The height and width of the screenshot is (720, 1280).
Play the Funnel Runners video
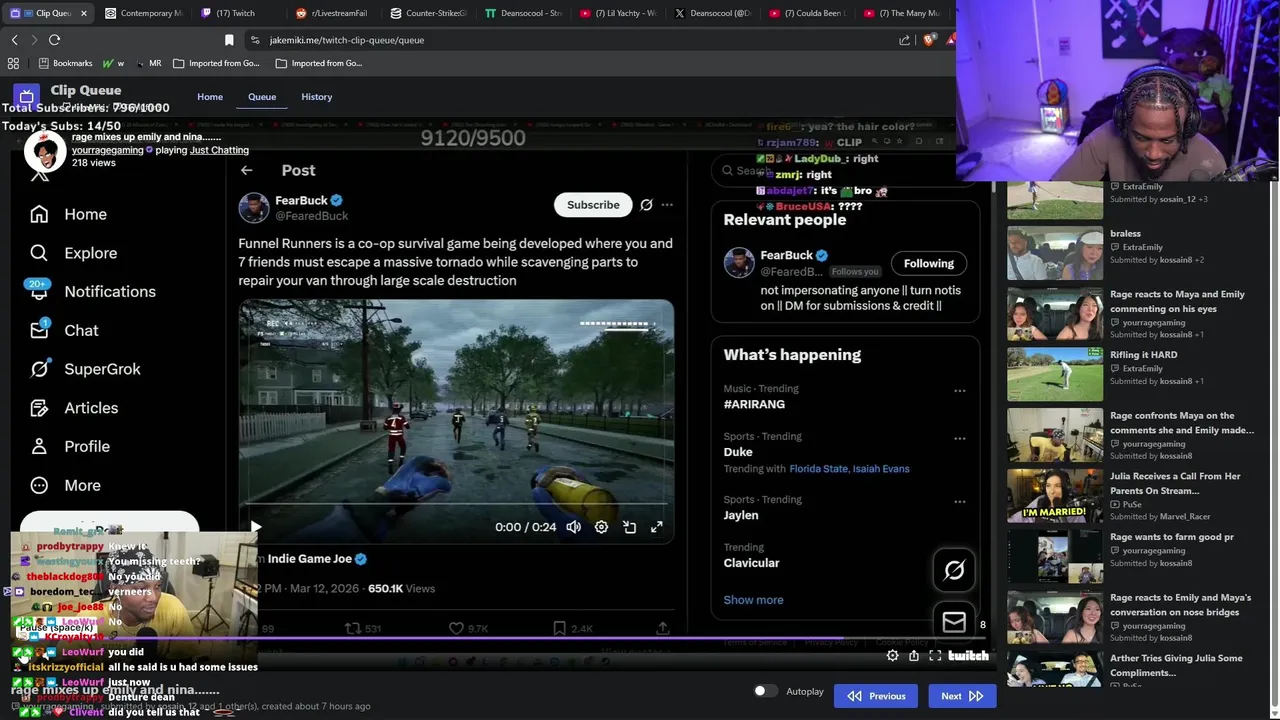[256, 527]
